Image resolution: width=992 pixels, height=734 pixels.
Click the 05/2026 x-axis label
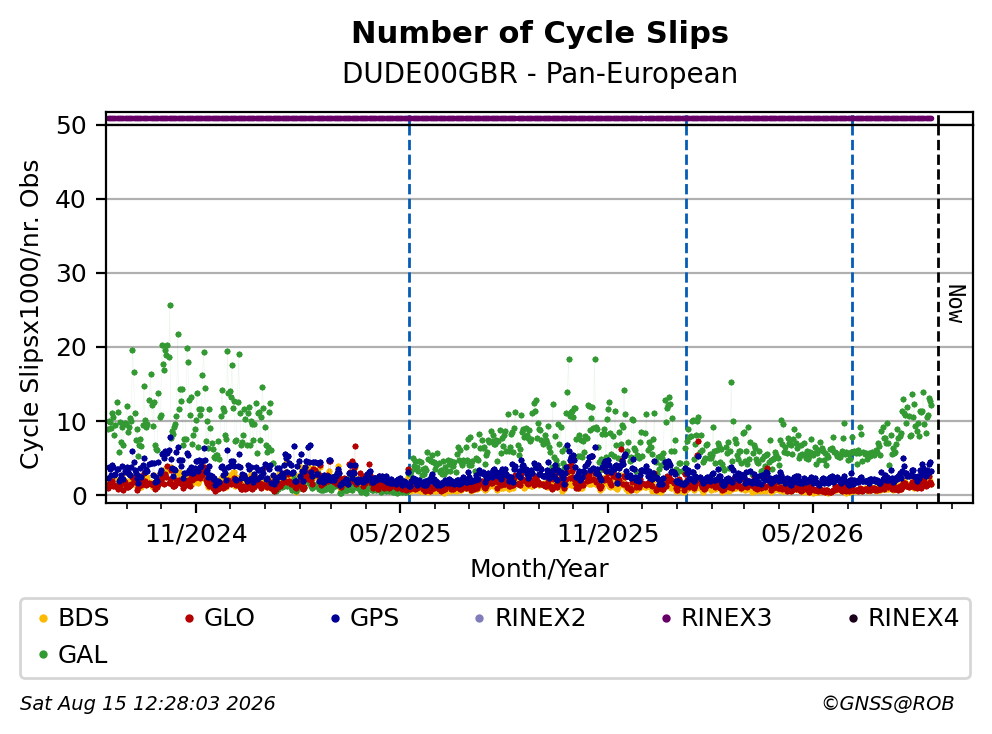tap(812, 534)
